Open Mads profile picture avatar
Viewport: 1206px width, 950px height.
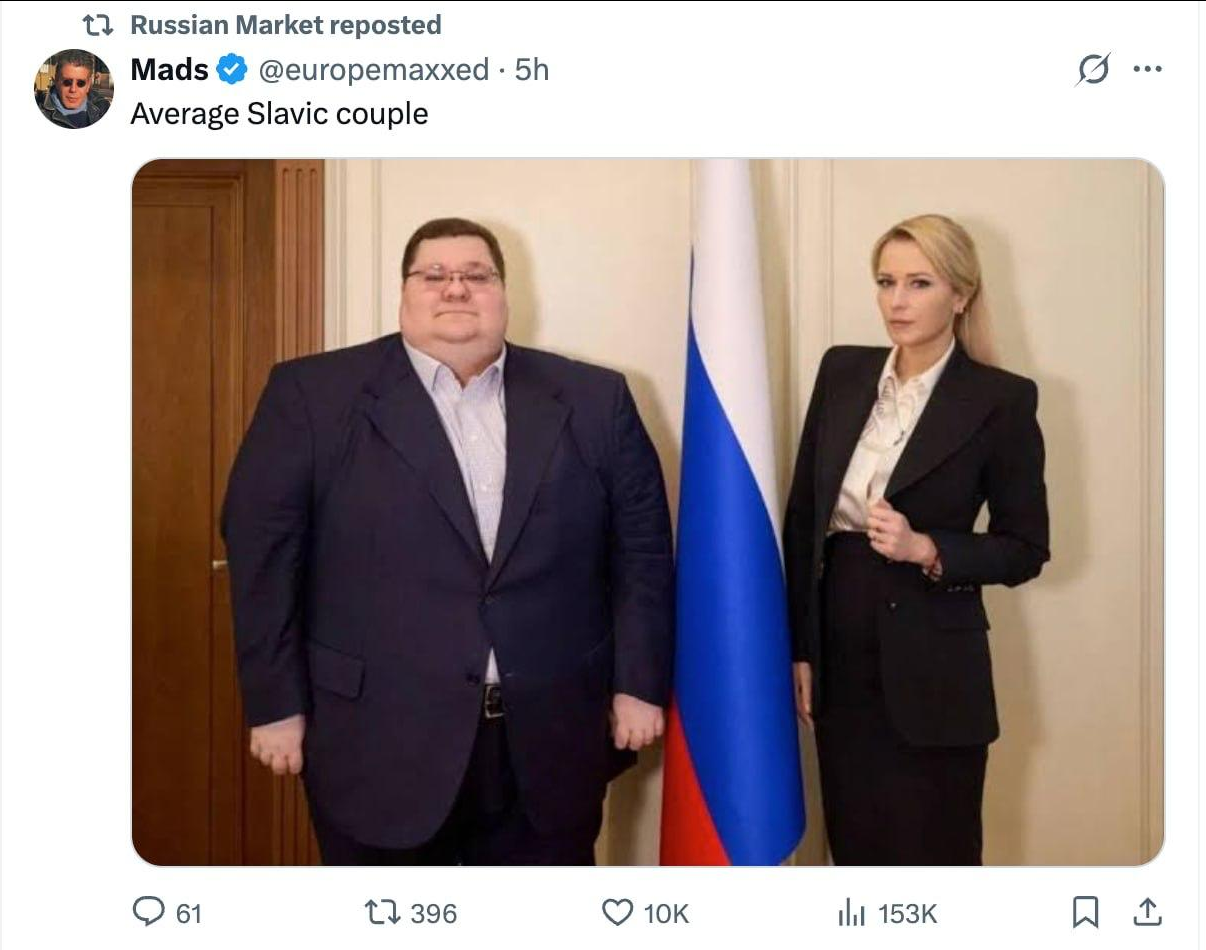(74, 89)
